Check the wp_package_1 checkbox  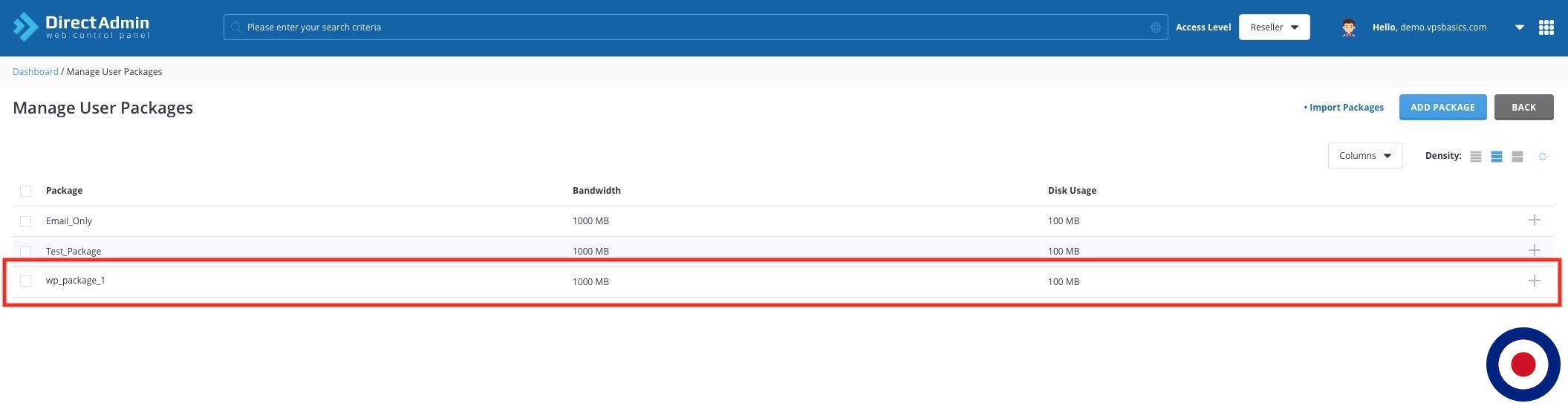click(26, 281)
